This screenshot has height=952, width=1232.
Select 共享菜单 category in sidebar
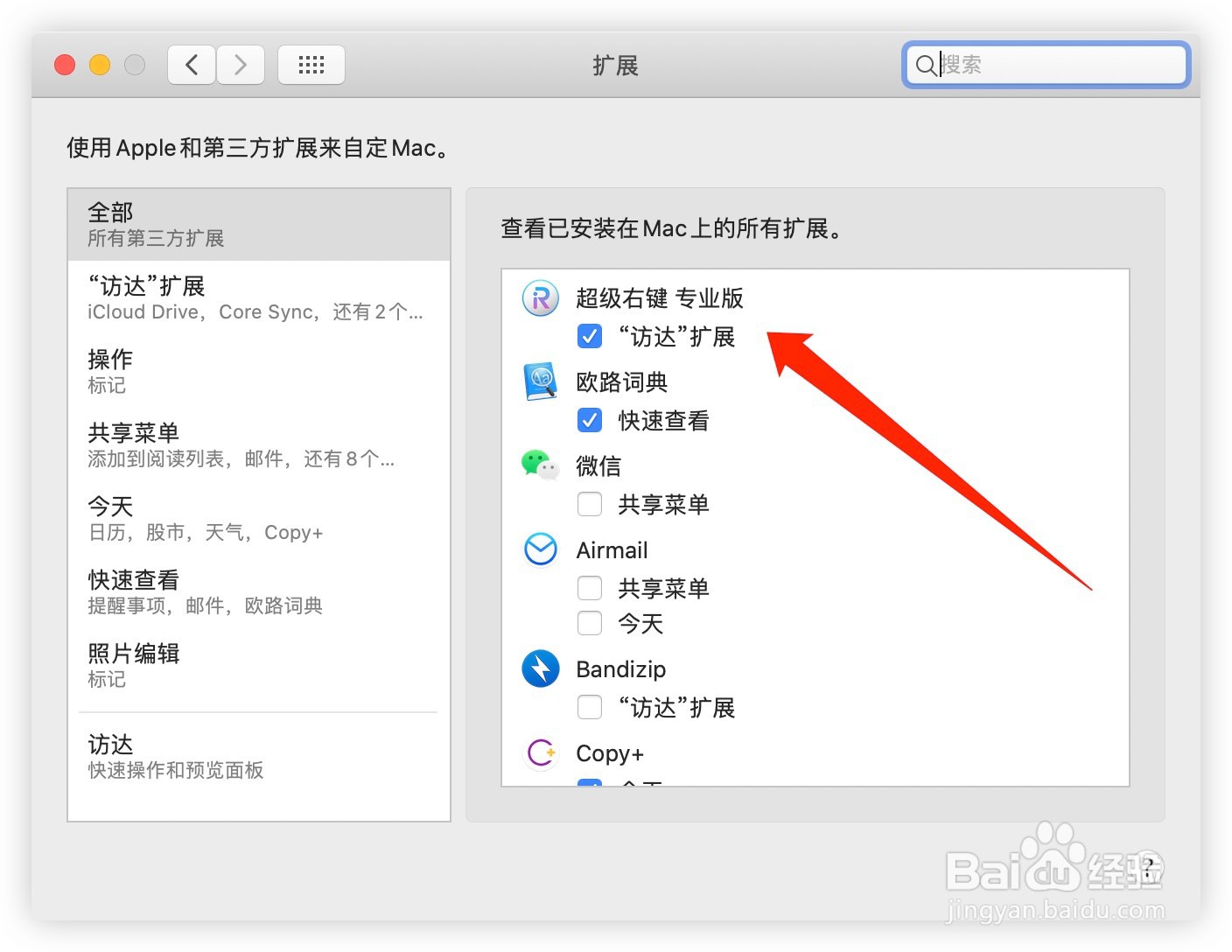click(259, 445)
